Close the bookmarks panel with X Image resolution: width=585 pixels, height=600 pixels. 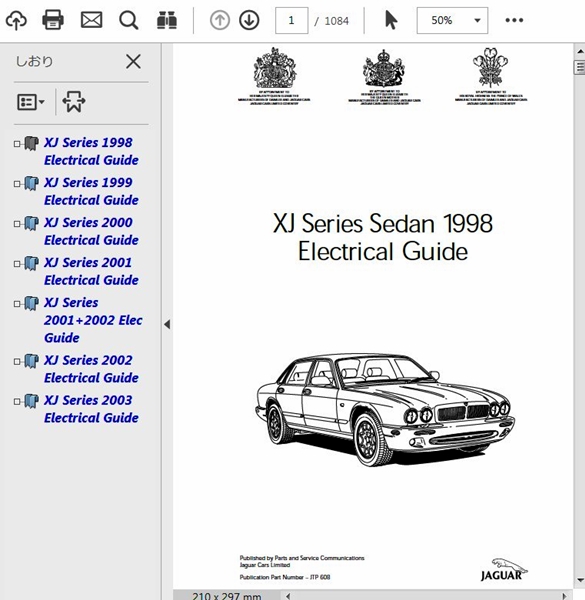(133, 61)
